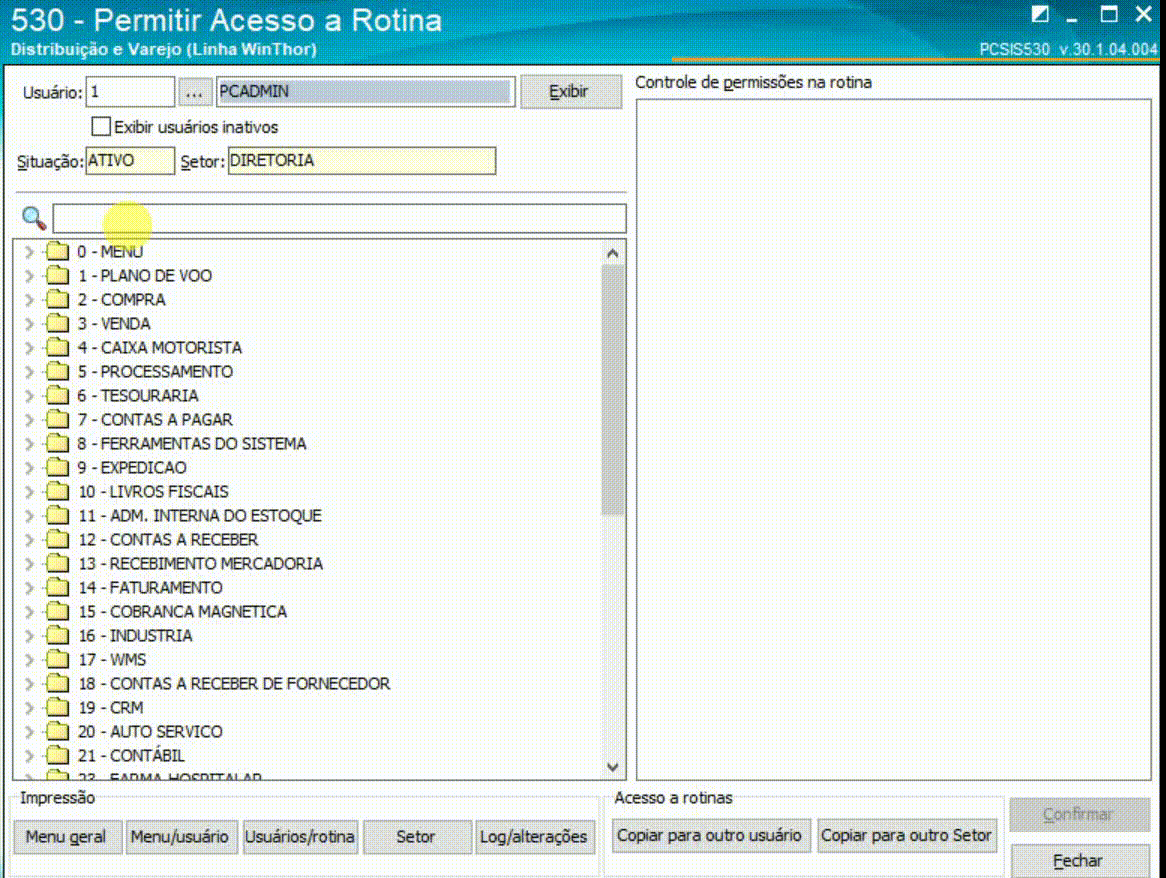Expand the 1 - PLANO DE VOO node
Image resolution: width=1166 pixels, height=878 pixels.
coord(29,276)
